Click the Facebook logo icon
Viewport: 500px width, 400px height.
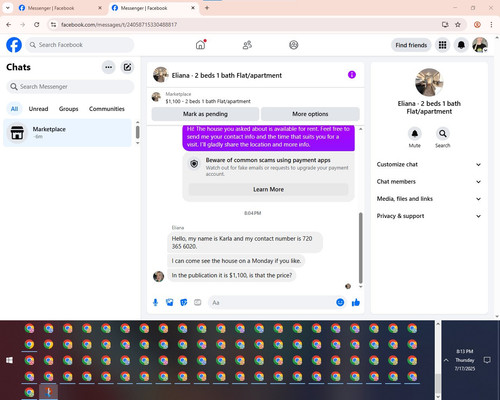pos(14,45)
